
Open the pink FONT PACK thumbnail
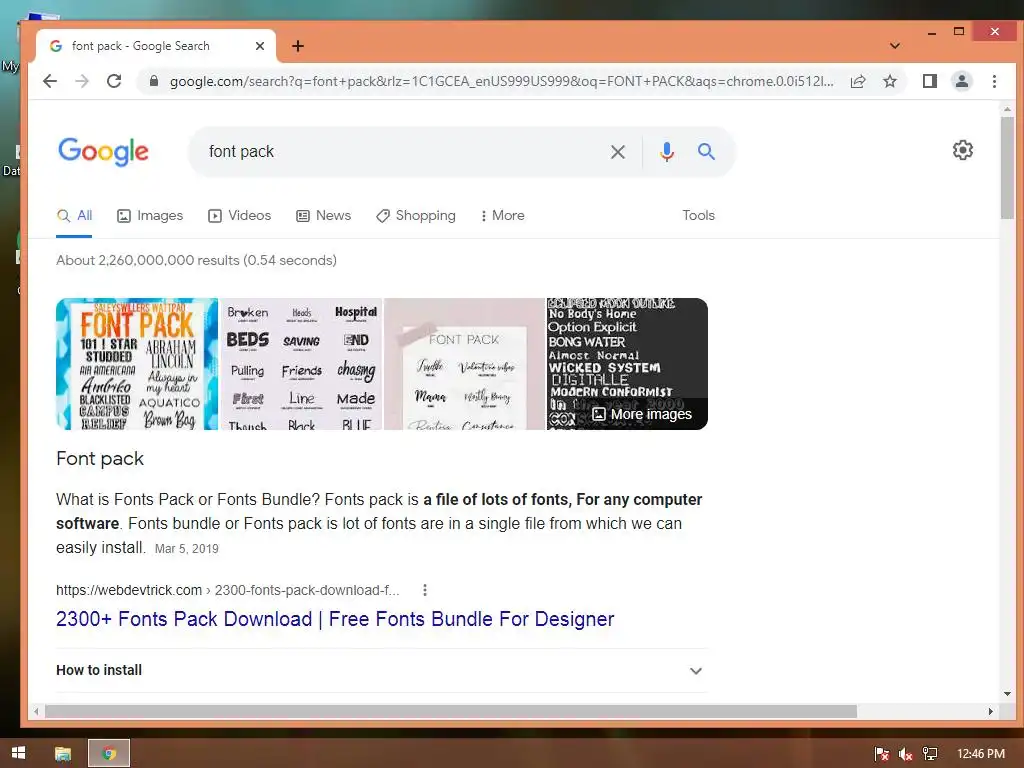coord(464,364)
